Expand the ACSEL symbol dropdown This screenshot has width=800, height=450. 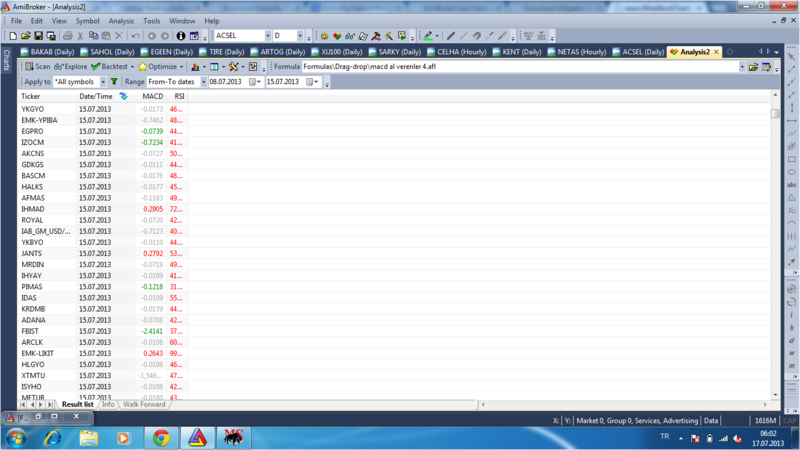267,36
